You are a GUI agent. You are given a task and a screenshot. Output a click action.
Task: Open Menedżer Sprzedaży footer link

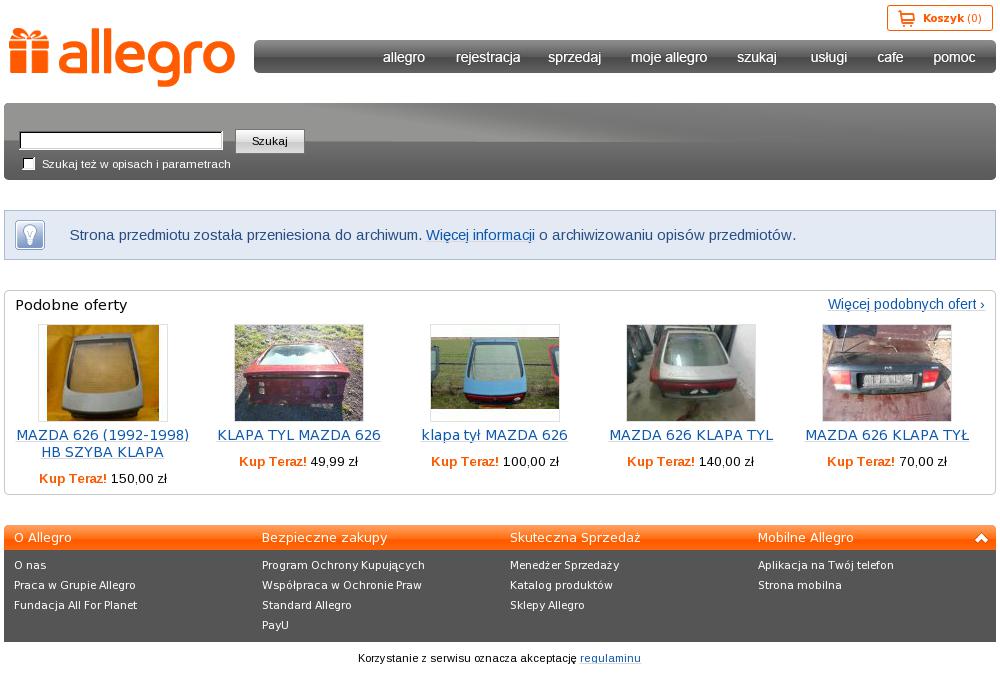click(564, 566)
